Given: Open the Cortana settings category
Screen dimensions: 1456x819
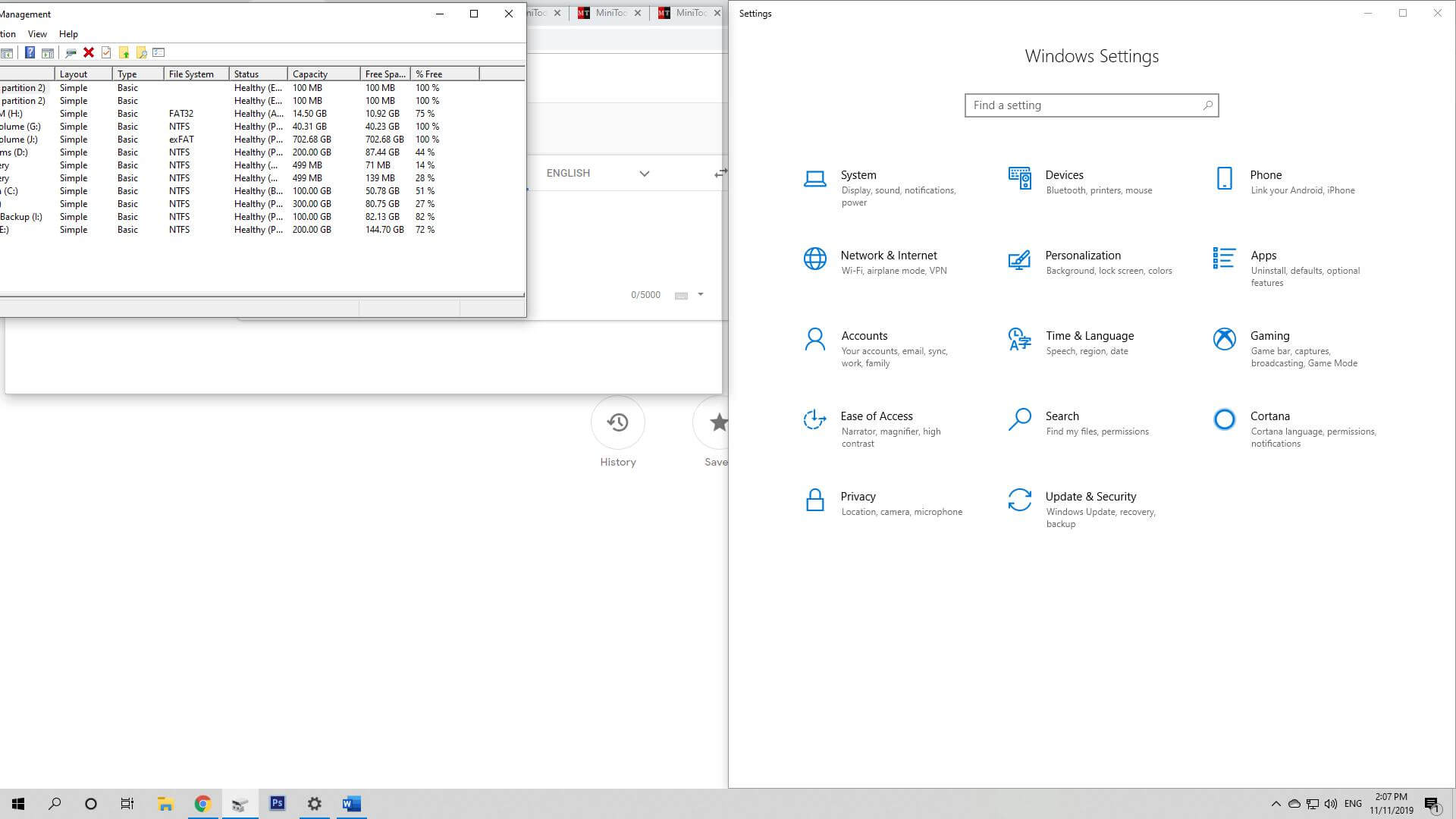Looking at the screenshot, I should pyautogui.click(x=1294, y=429).
